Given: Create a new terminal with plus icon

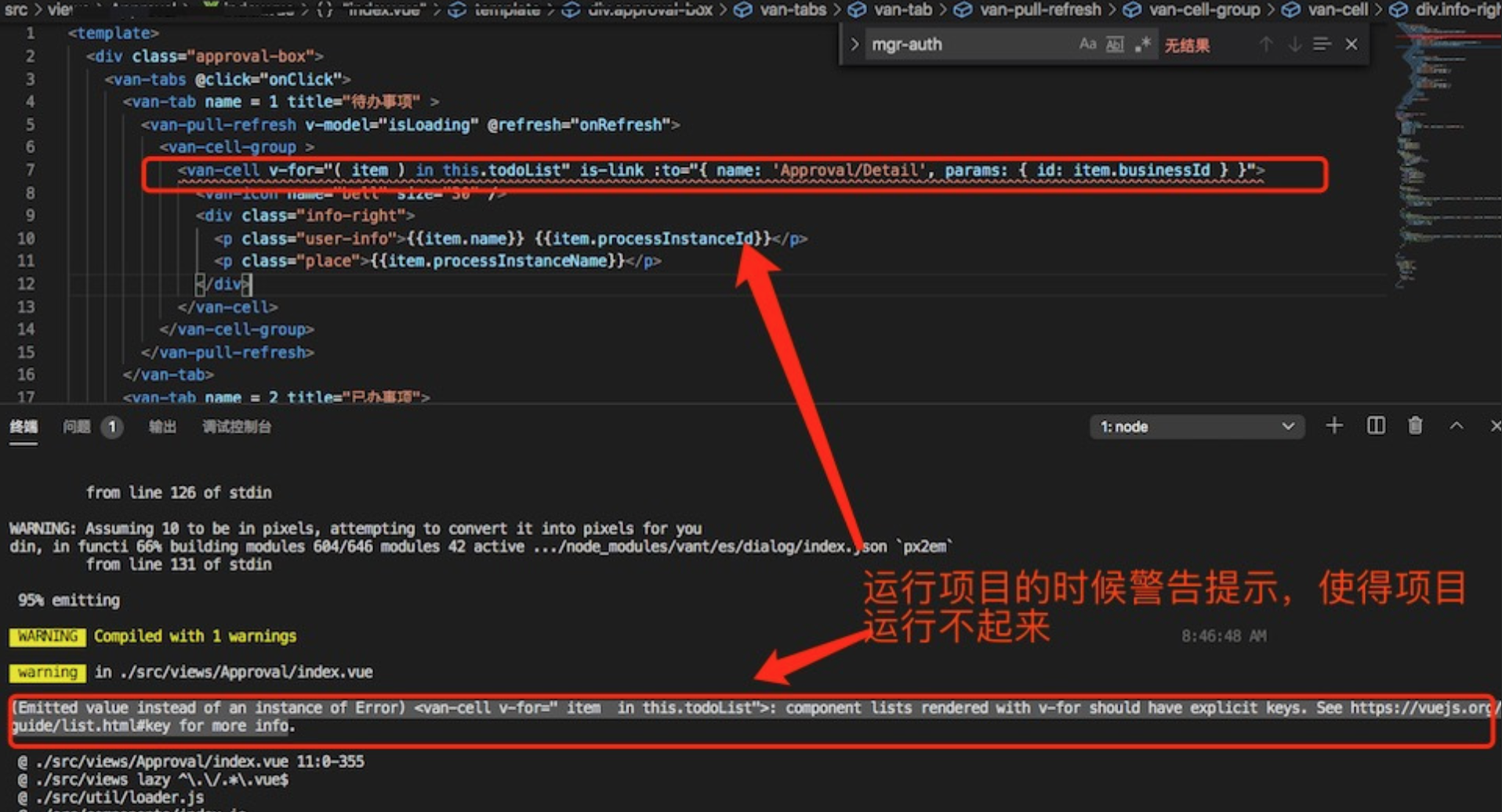Looking at the screenshot, I should tap(1333, 426).
